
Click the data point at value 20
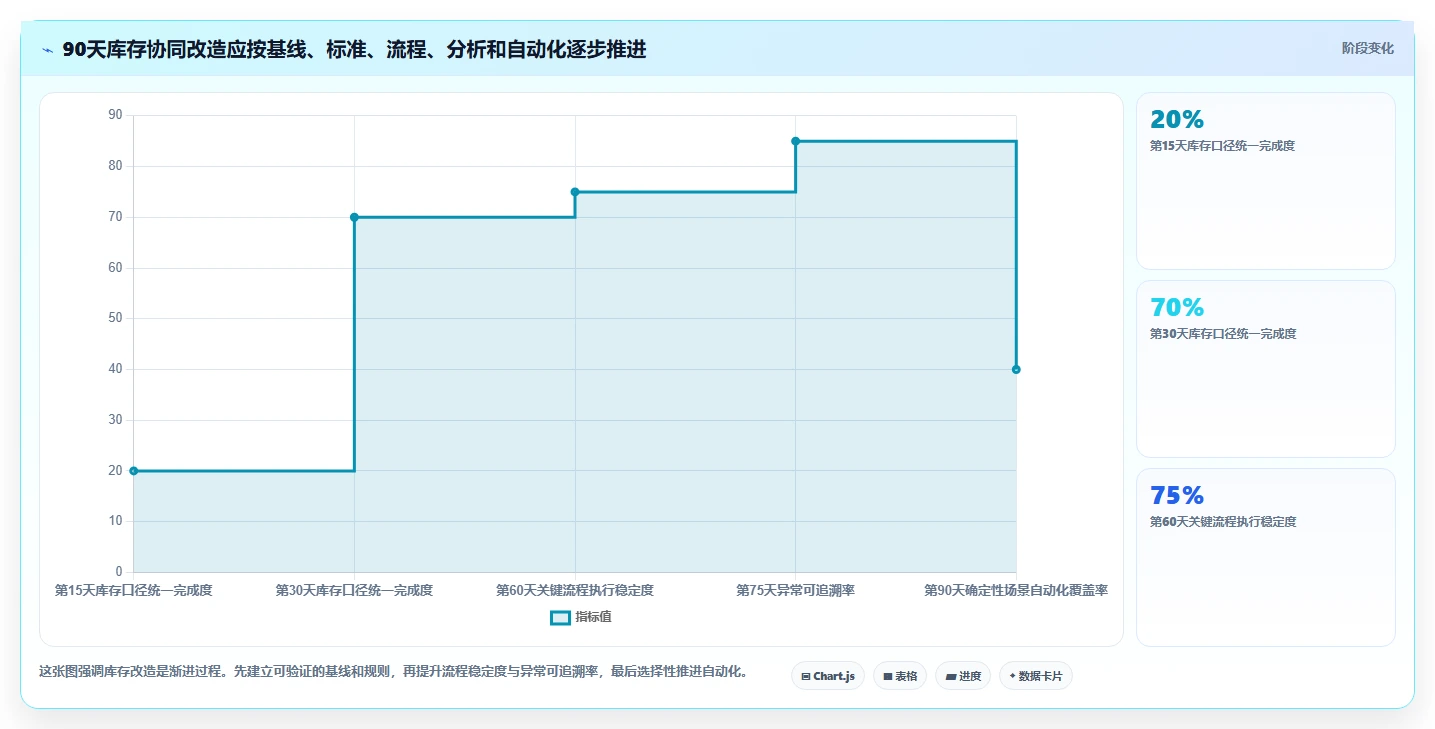tap(134, 471)
